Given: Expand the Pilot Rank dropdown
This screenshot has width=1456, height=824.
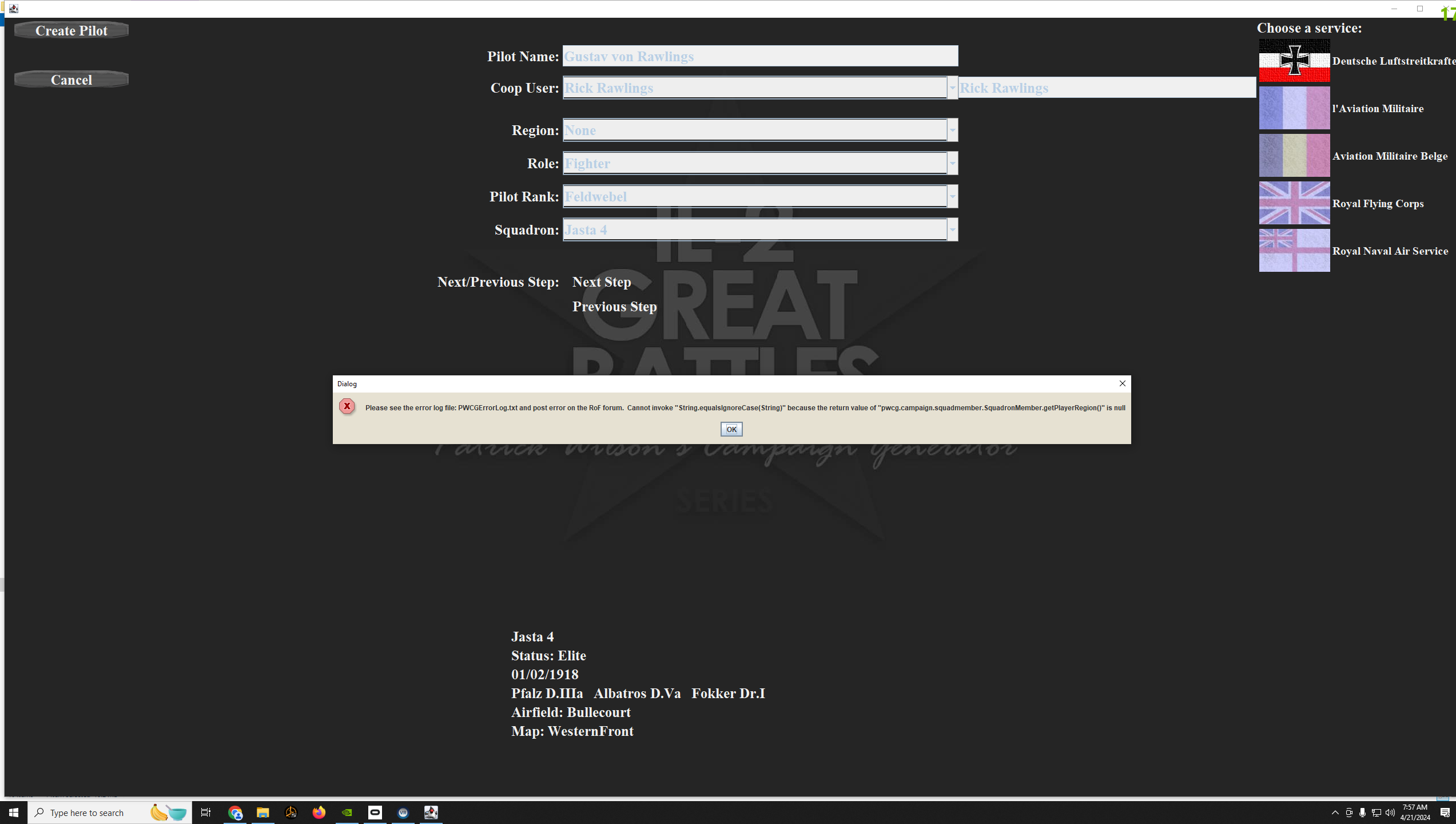Looking at the screenshot, I should (x=952, y=197).
